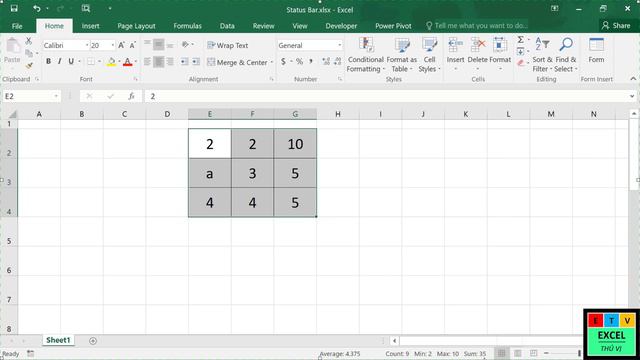Switch to the Page Layout tab

pyautogui.click(x=136, y=26)
